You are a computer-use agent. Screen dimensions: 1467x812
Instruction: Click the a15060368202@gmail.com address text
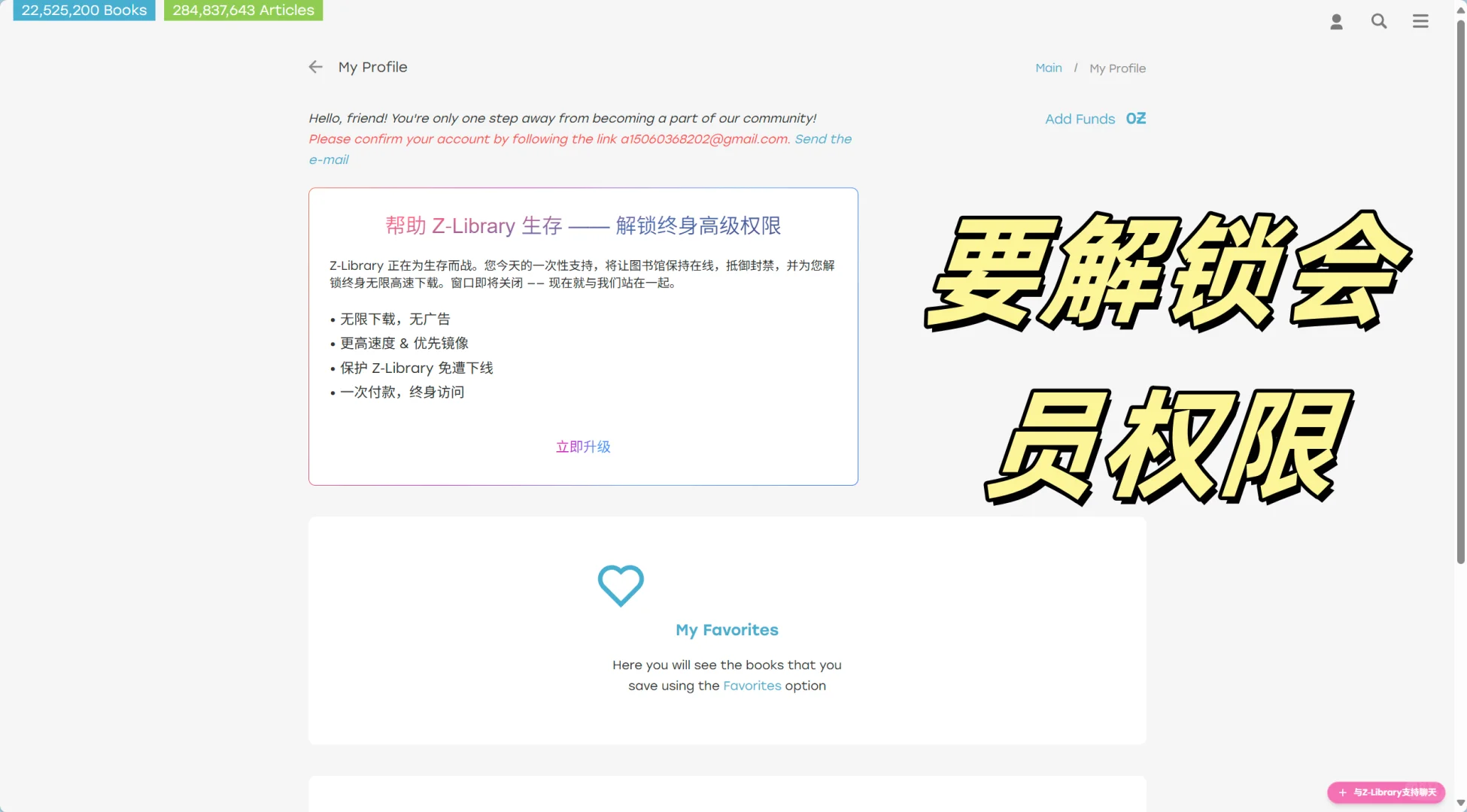coord(704,139)
